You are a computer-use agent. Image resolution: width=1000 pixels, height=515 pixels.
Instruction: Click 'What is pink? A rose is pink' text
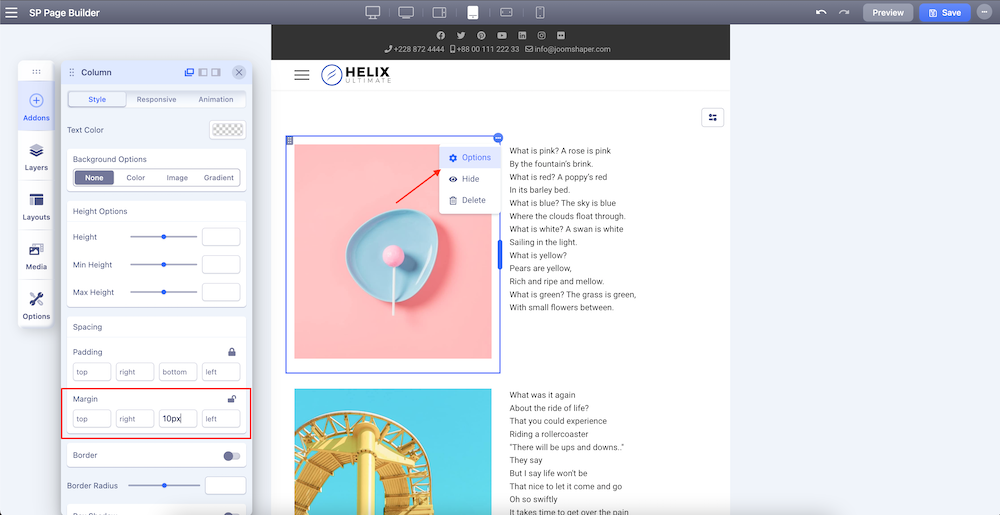click(x=560, y=151)
